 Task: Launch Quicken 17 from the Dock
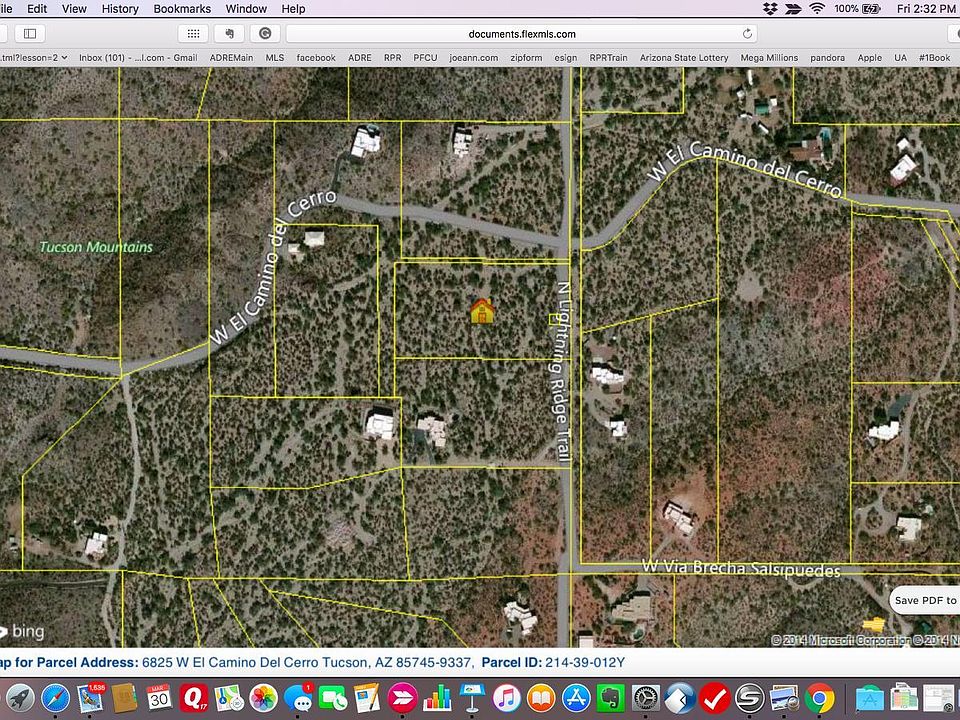(x=194, y=698)
